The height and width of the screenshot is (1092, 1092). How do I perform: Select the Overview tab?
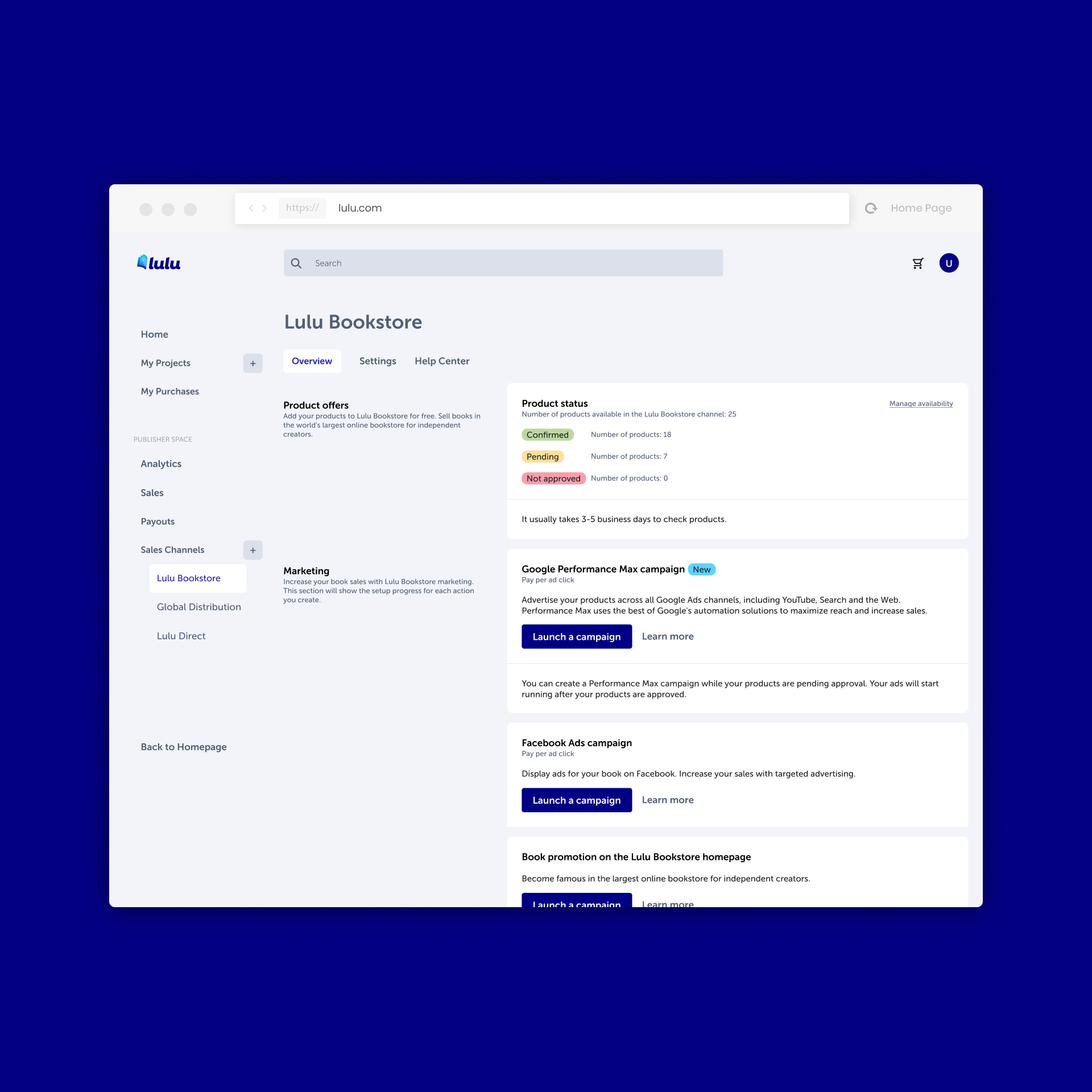point(312,361)
